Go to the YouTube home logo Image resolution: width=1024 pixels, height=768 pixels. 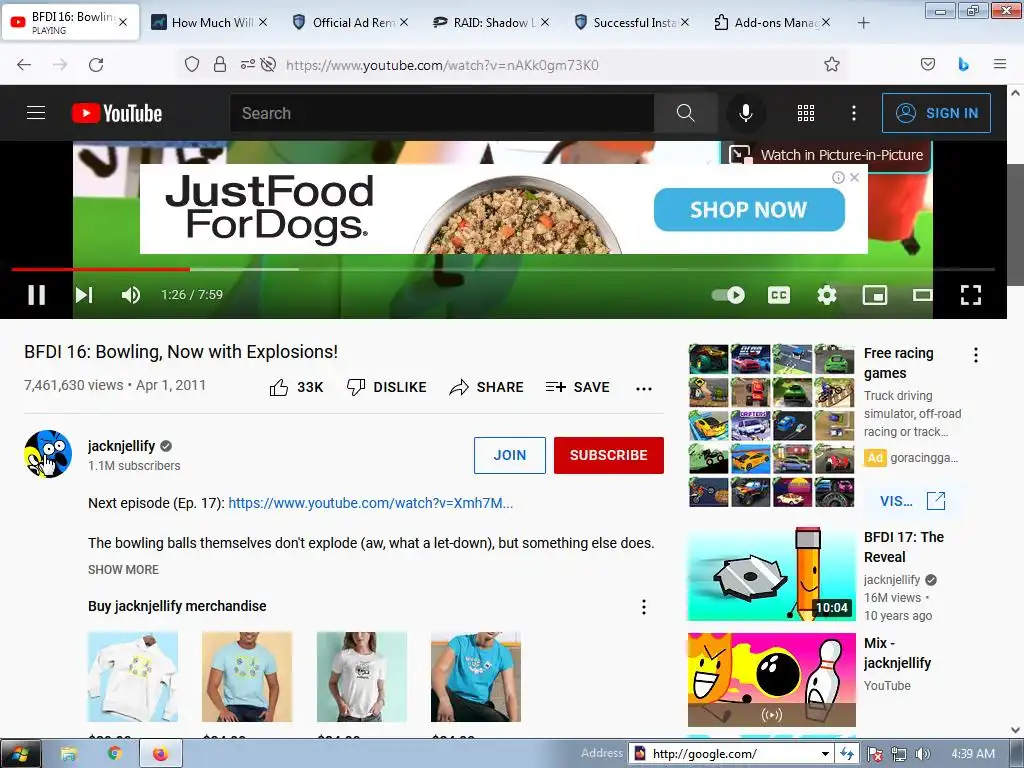point(117,113)
